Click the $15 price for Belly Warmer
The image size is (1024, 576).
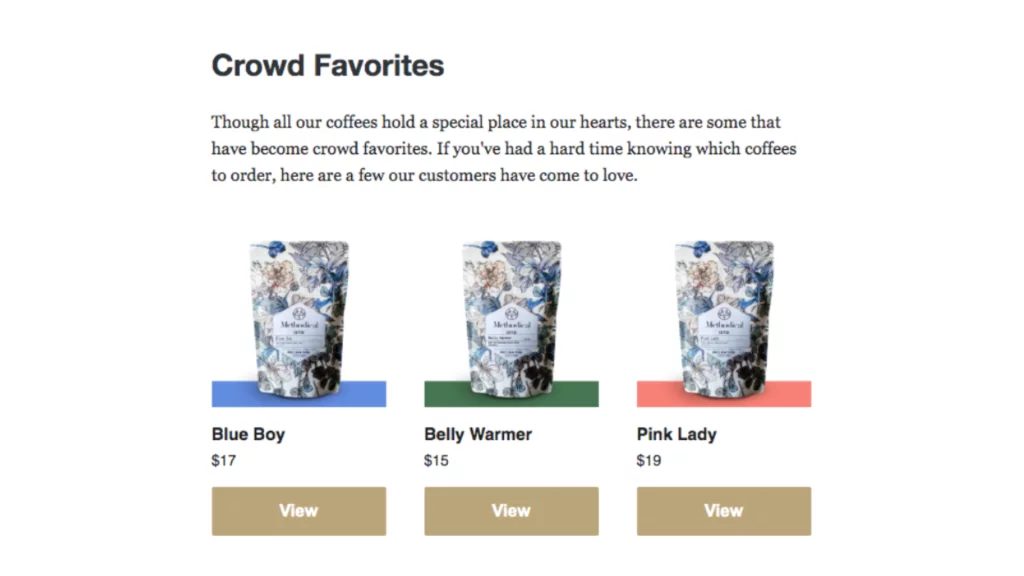click(x=436, y=460)
